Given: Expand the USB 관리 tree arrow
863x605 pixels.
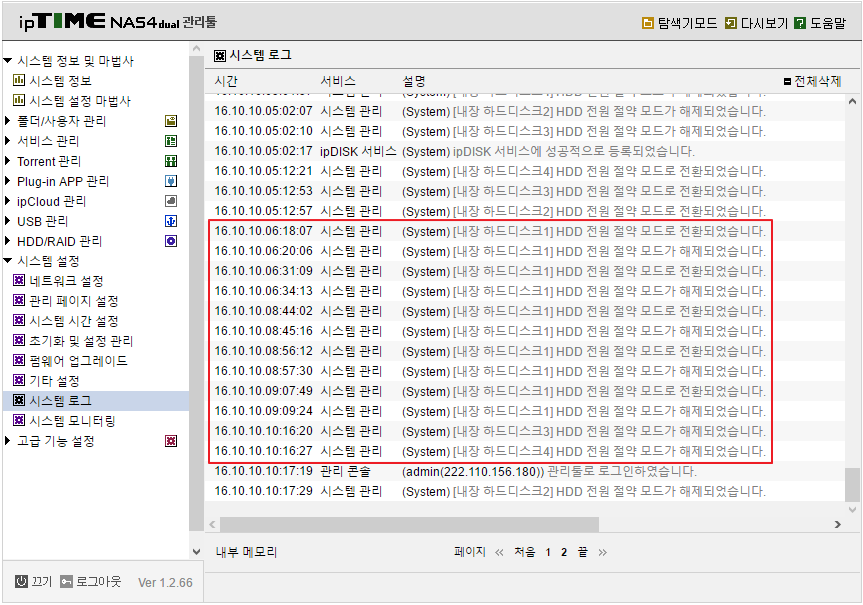Looking at the screenshot, I should 8,221.
